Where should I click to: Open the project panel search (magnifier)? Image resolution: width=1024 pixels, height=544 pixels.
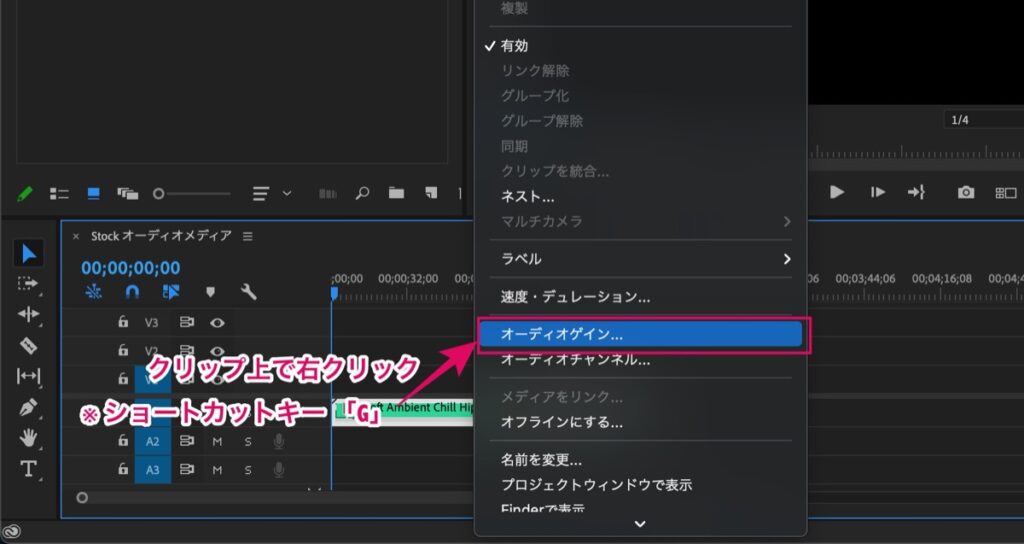(362, 193)
